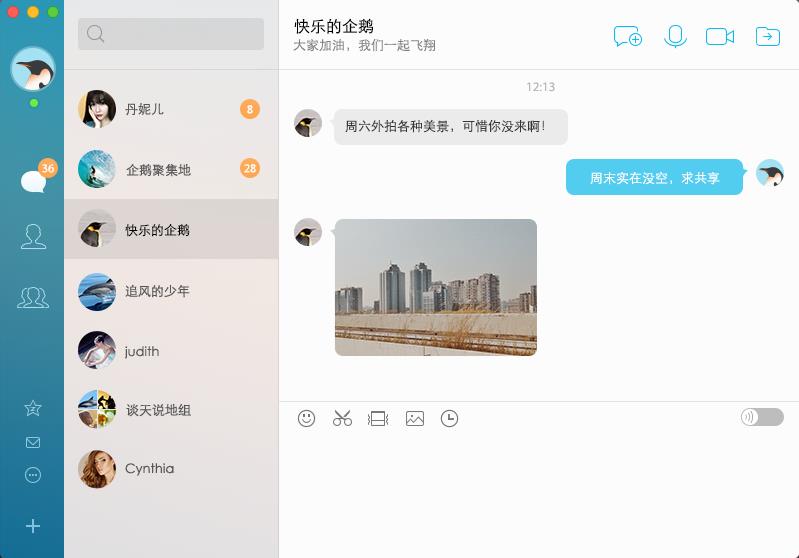Click the send file folder icon
The image size is (799, 558).
(x=768, y=36)
